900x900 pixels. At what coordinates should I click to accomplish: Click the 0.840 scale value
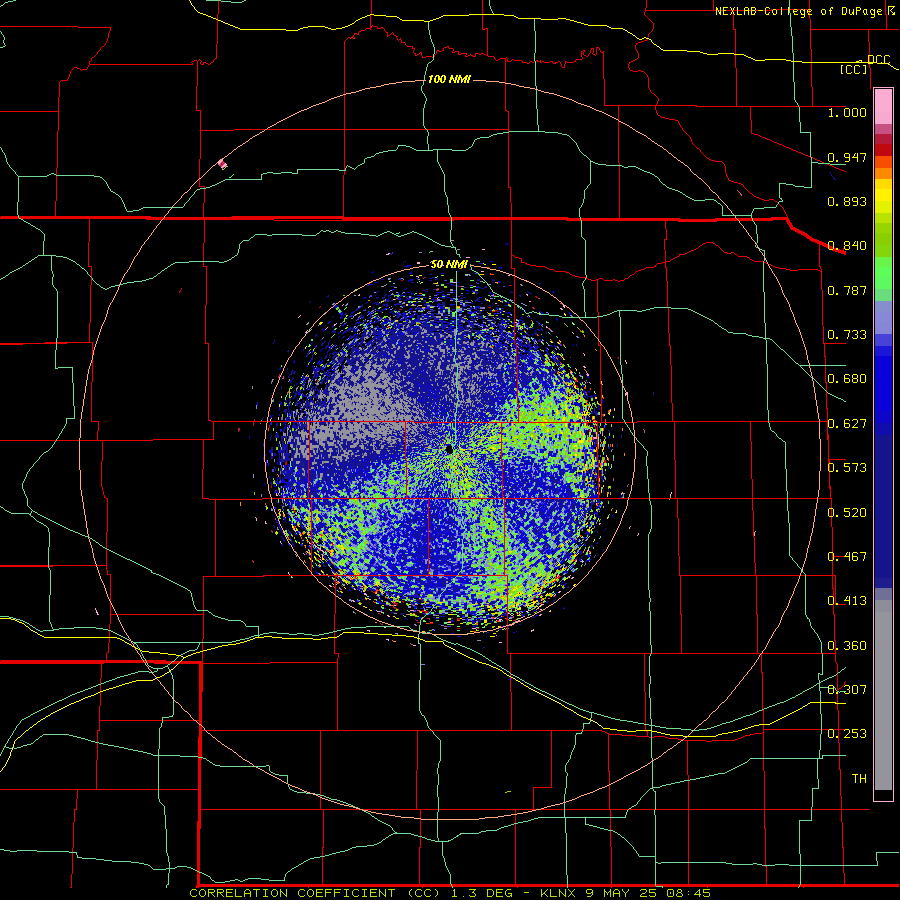pos(847,246)
